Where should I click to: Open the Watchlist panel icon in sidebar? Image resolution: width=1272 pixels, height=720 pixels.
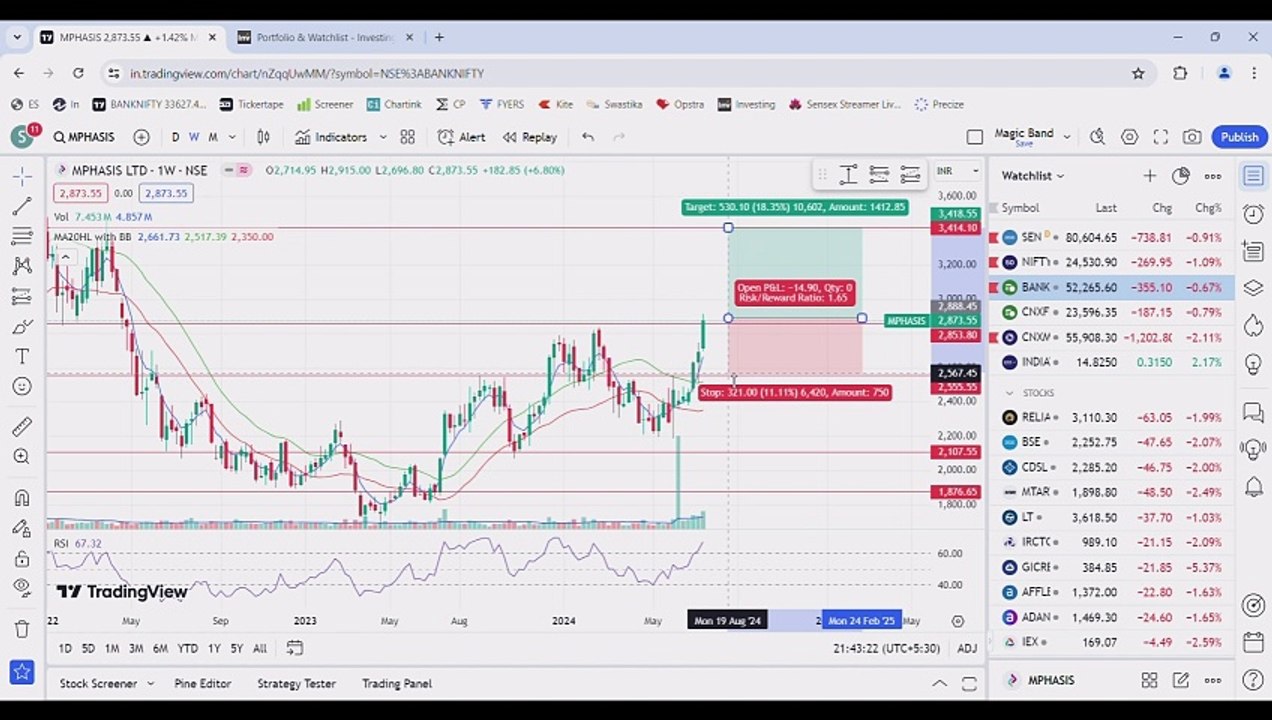pyautogui.click(x=1253, y=176)
